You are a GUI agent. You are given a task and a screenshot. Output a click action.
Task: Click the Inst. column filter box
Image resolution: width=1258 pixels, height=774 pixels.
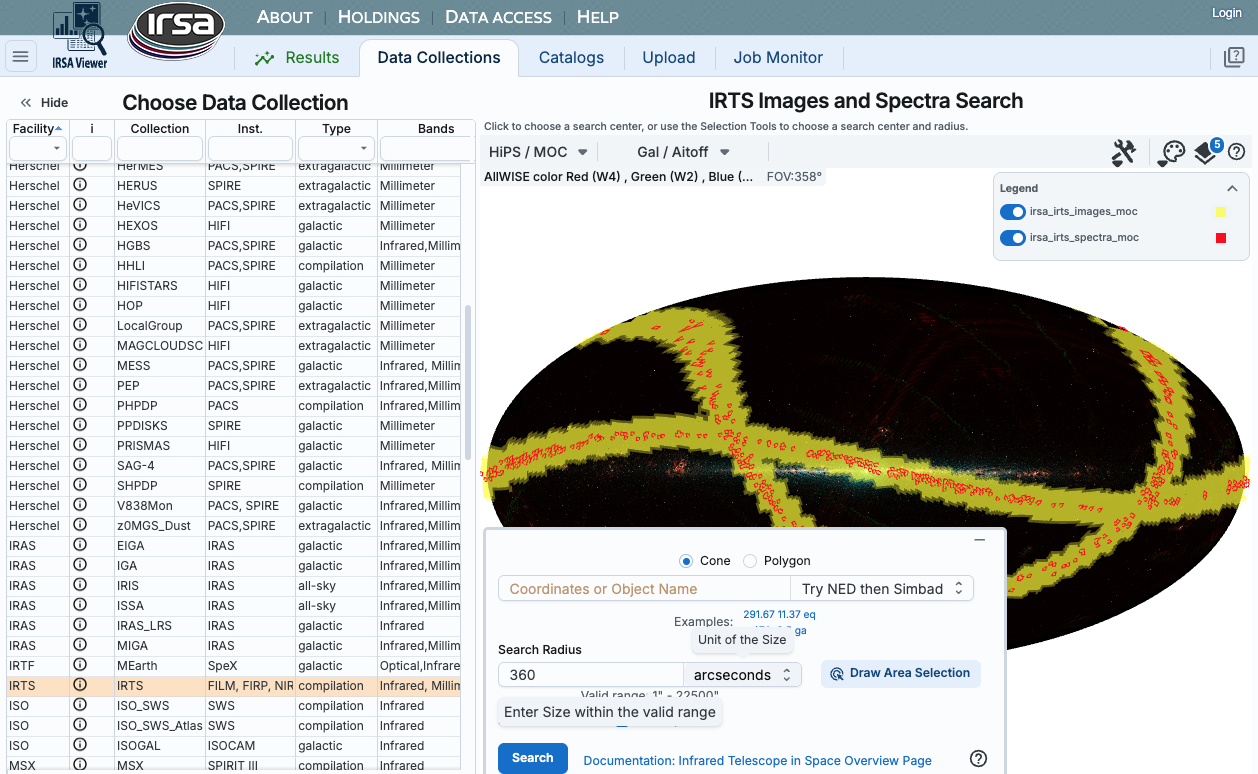pos(250,148)
